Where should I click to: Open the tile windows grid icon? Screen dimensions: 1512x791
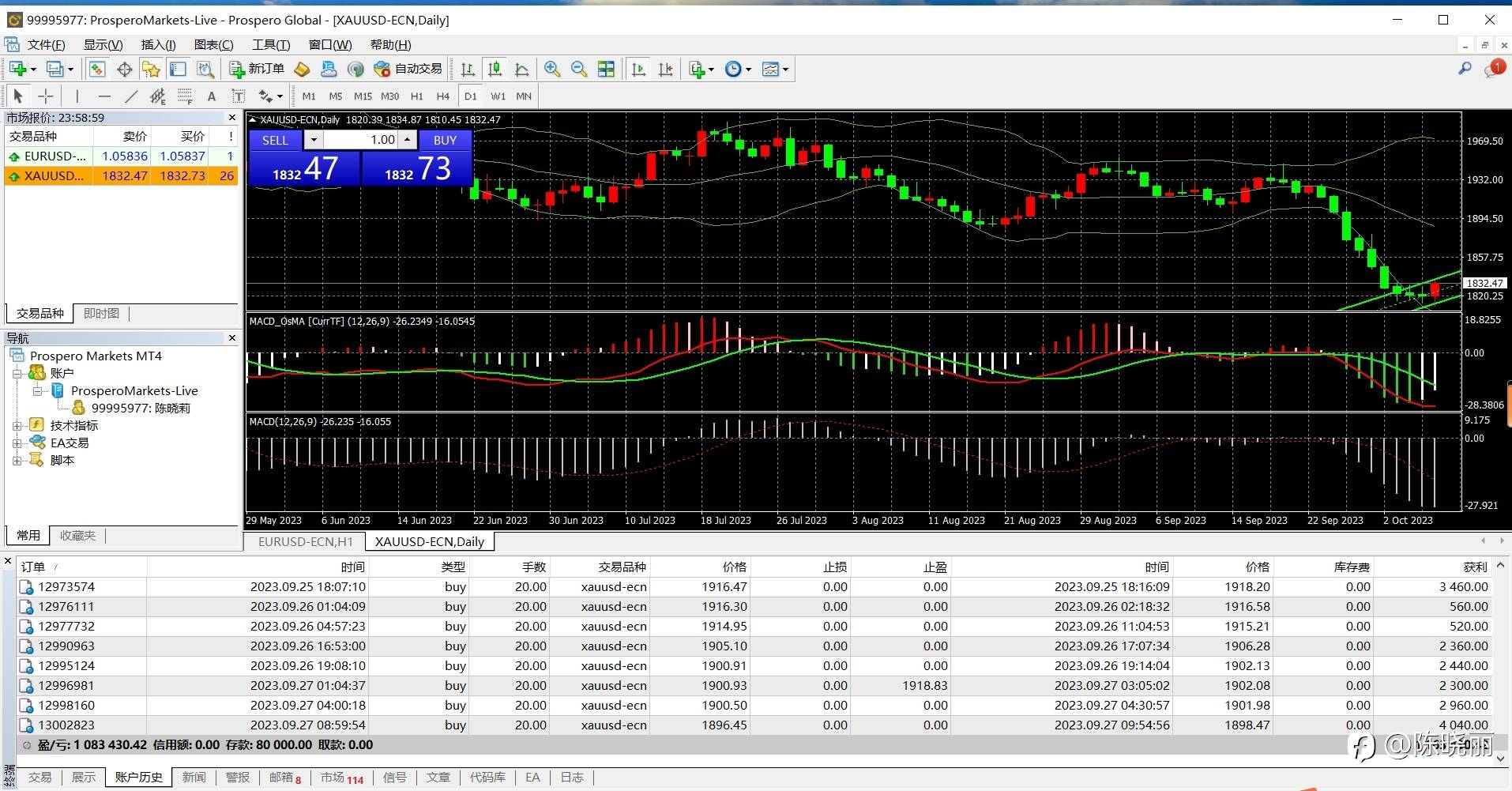point(606,70)
